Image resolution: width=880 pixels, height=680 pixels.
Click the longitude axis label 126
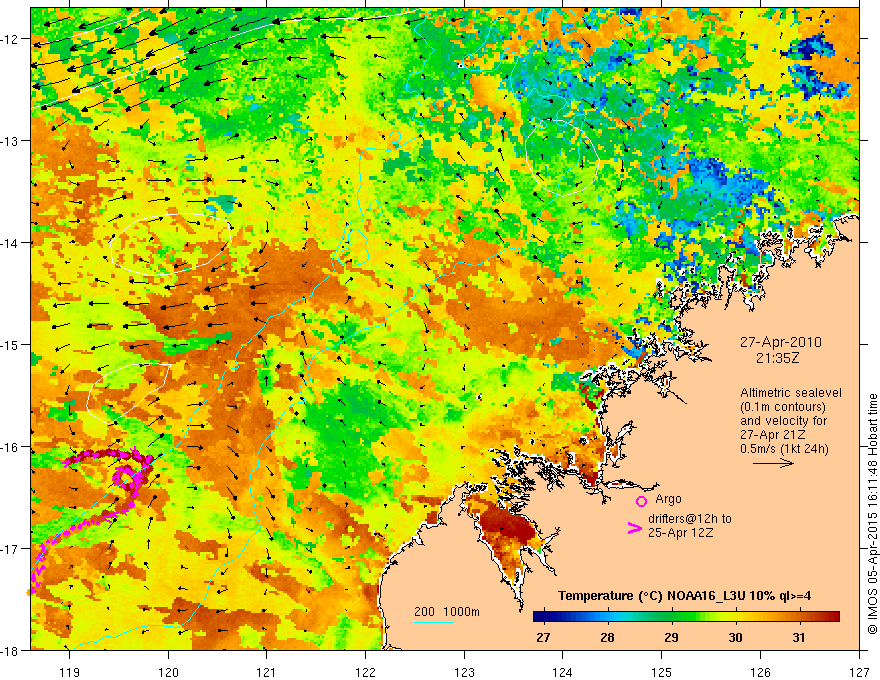tap(760, 672)
